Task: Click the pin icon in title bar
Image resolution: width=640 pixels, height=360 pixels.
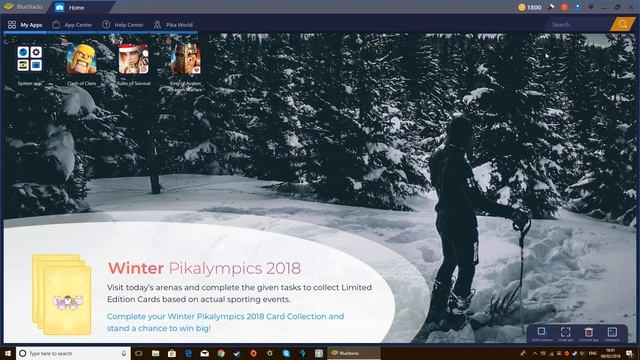Action: tap(551, 7)
